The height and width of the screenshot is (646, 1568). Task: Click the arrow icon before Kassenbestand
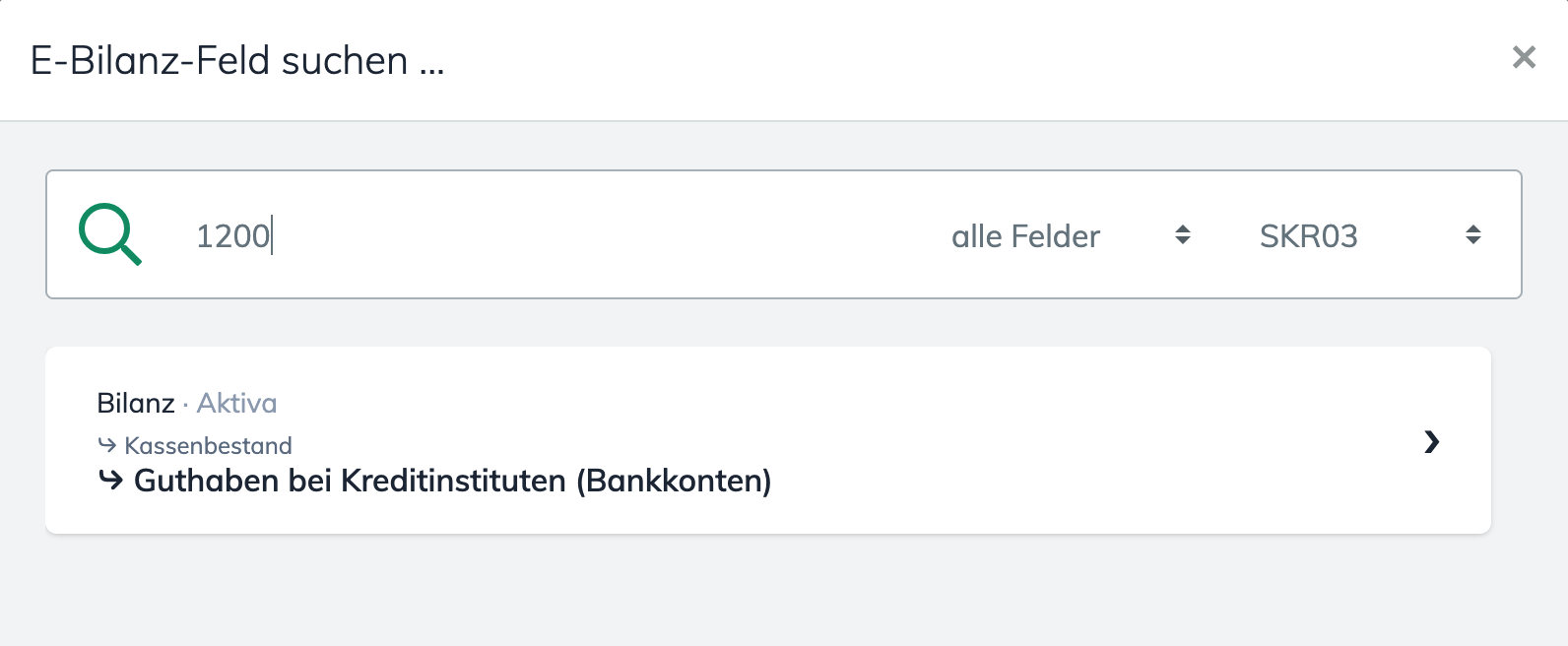[109, 445]
